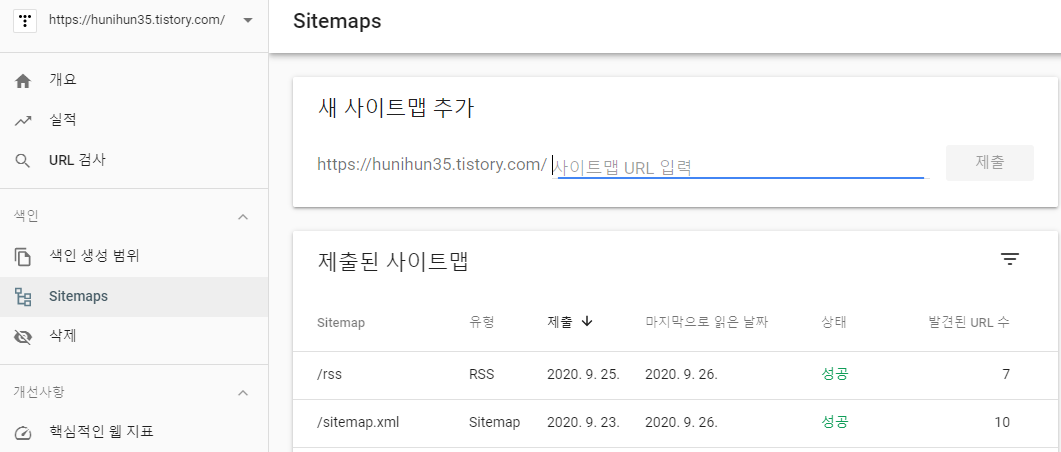The image size is (1061, 452).
Task: Collapse the 색인 section chevron
Action: tap(244, 217)
